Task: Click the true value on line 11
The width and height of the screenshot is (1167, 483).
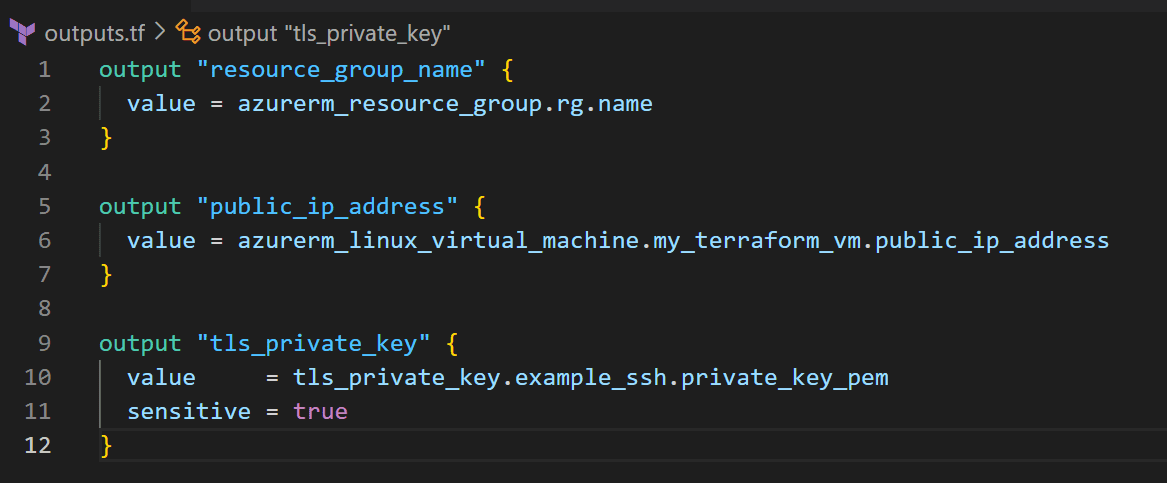Action: coord(321,411)
